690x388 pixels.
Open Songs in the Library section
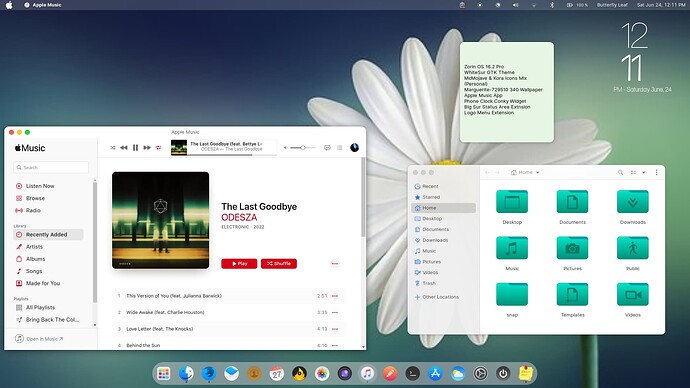click(34, 271)
